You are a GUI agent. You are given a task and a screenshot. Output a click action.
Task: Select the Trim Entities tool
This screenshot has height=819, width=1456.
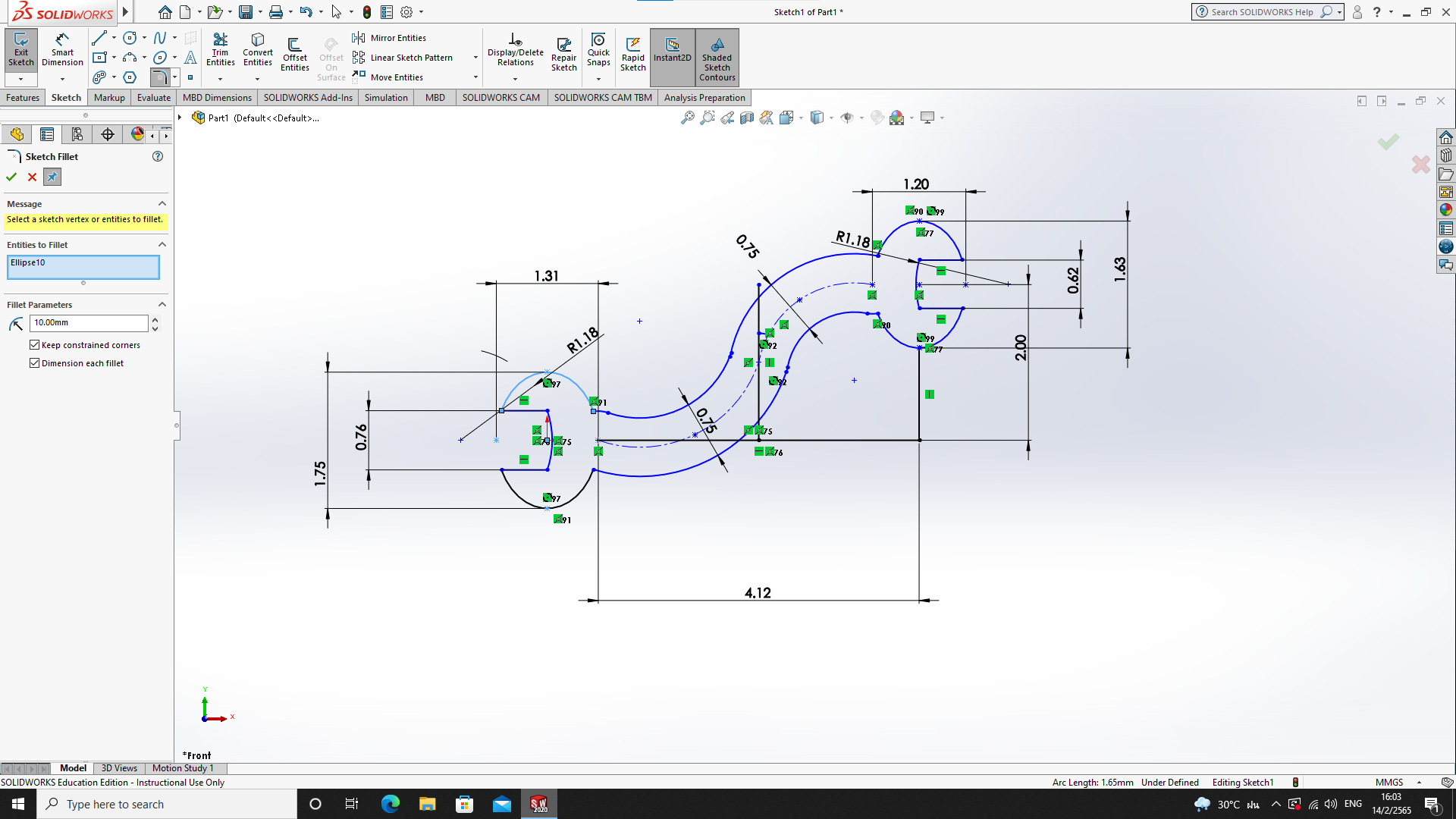pyautogui.click(x=220, y=50)
